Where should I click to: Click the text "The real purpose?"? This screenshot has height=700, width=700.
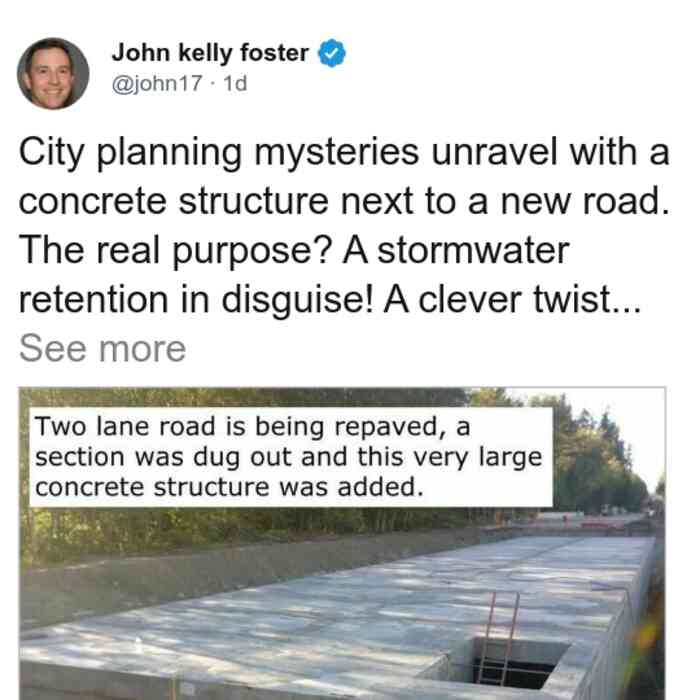(175, 250)
